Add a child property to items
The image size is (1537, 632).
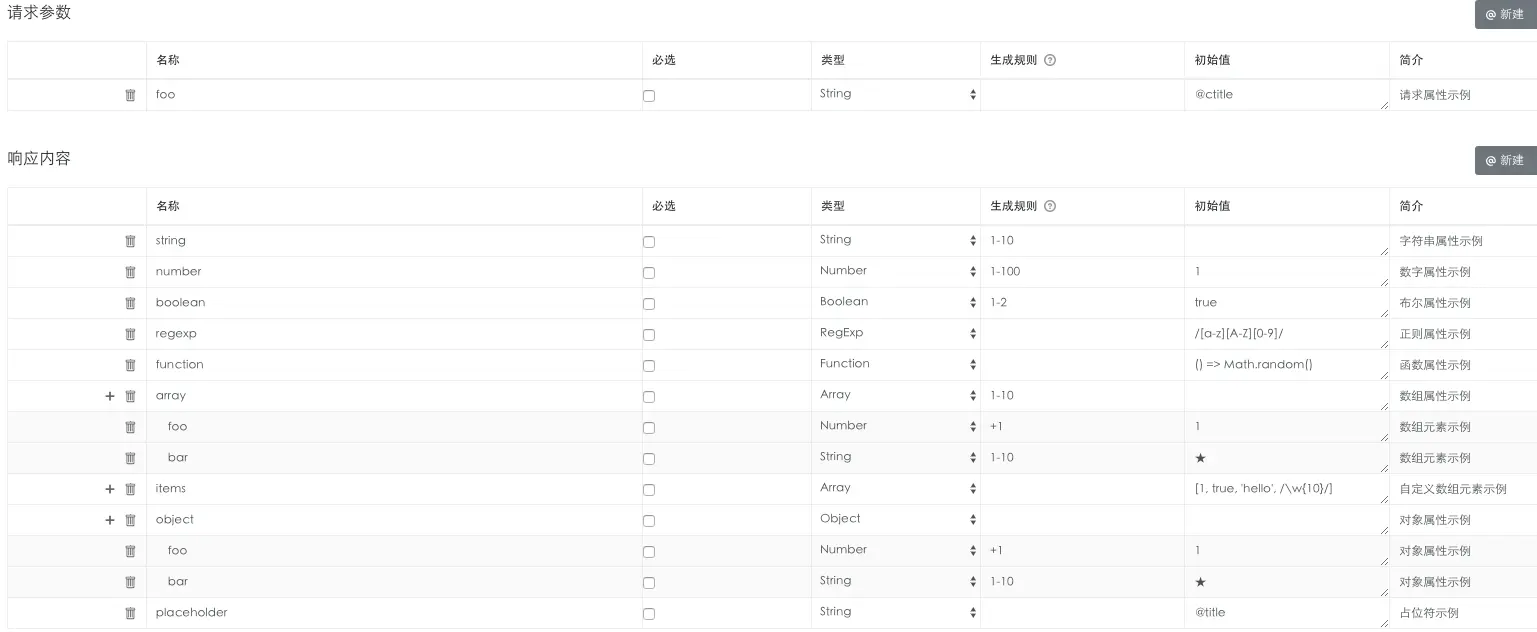tap(110, 489)
